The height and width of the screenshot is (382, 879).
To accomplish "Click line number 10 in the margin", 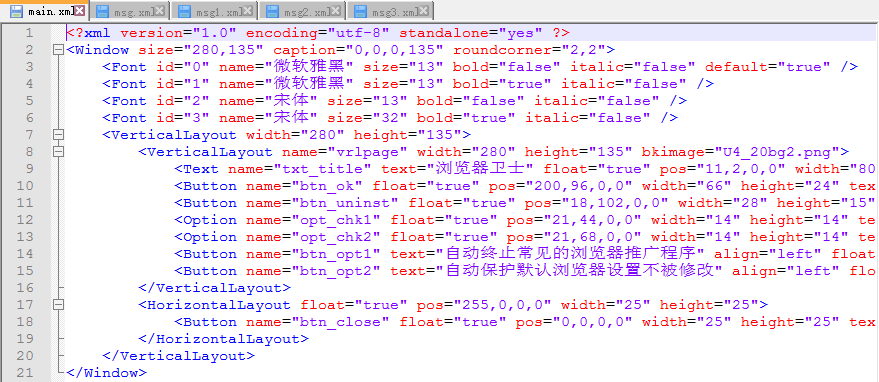I will [x=25, y=186].
